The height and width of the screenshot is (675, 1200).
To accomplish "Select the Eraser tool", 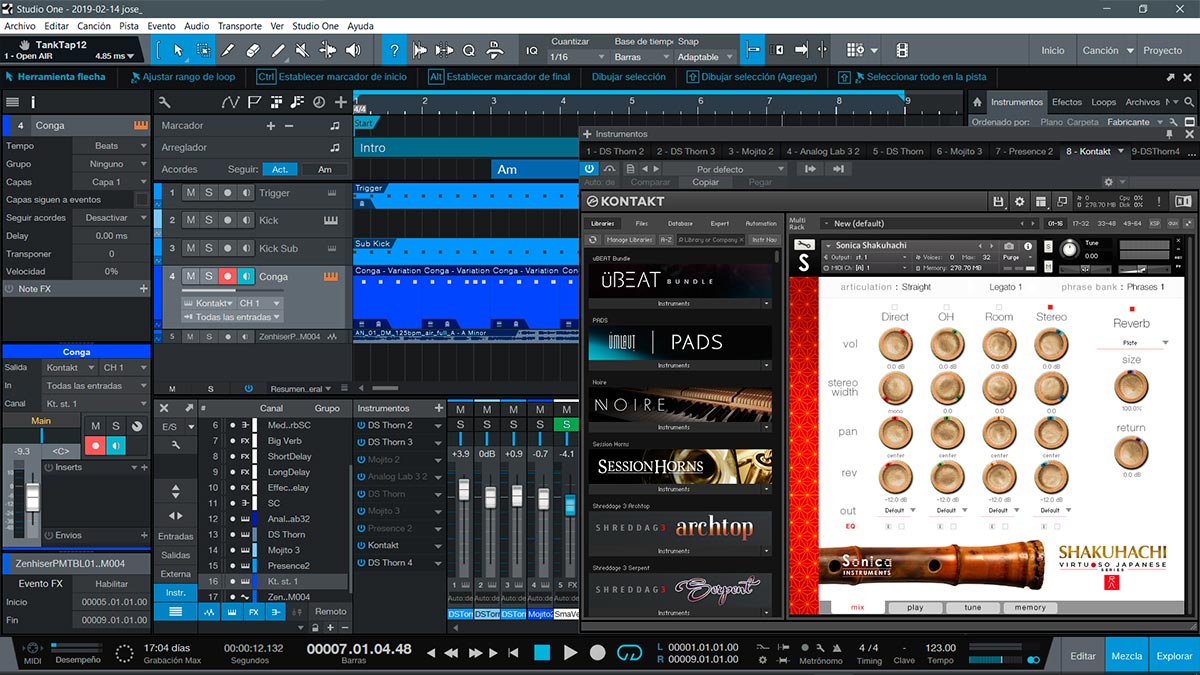I will coord(253,50).
